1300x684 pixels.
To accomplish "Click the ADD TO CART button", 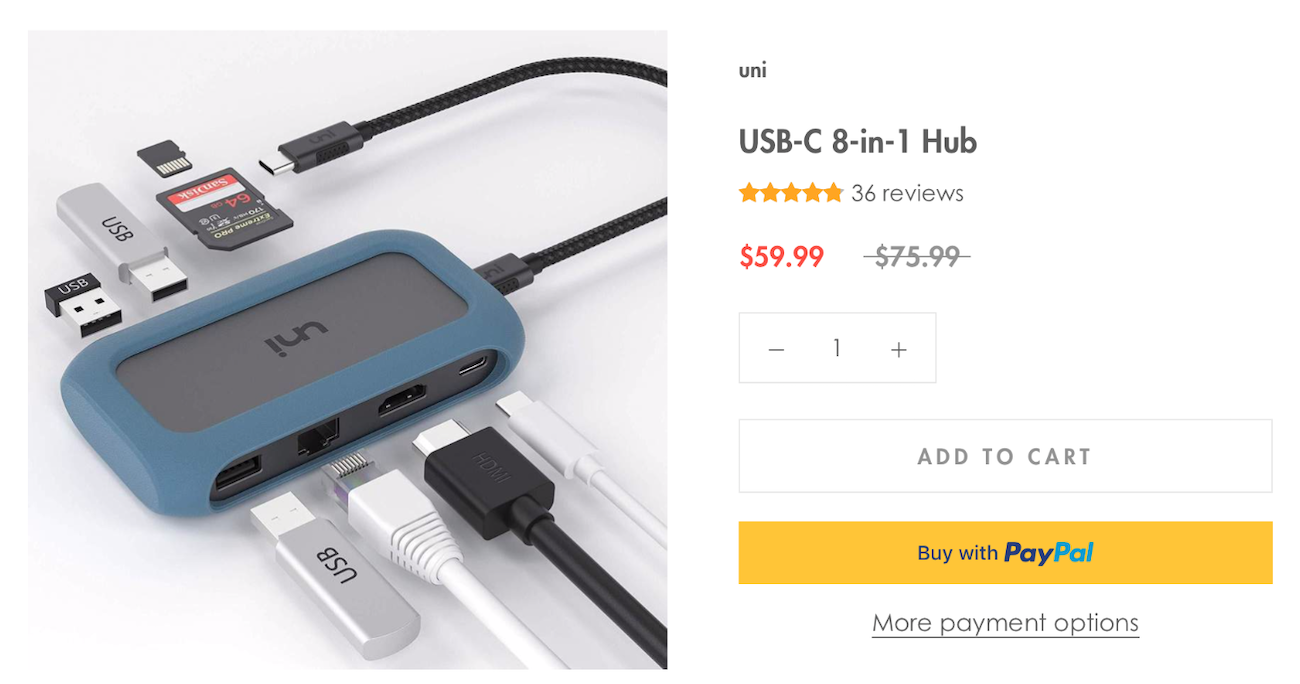I will [1005, 456].
